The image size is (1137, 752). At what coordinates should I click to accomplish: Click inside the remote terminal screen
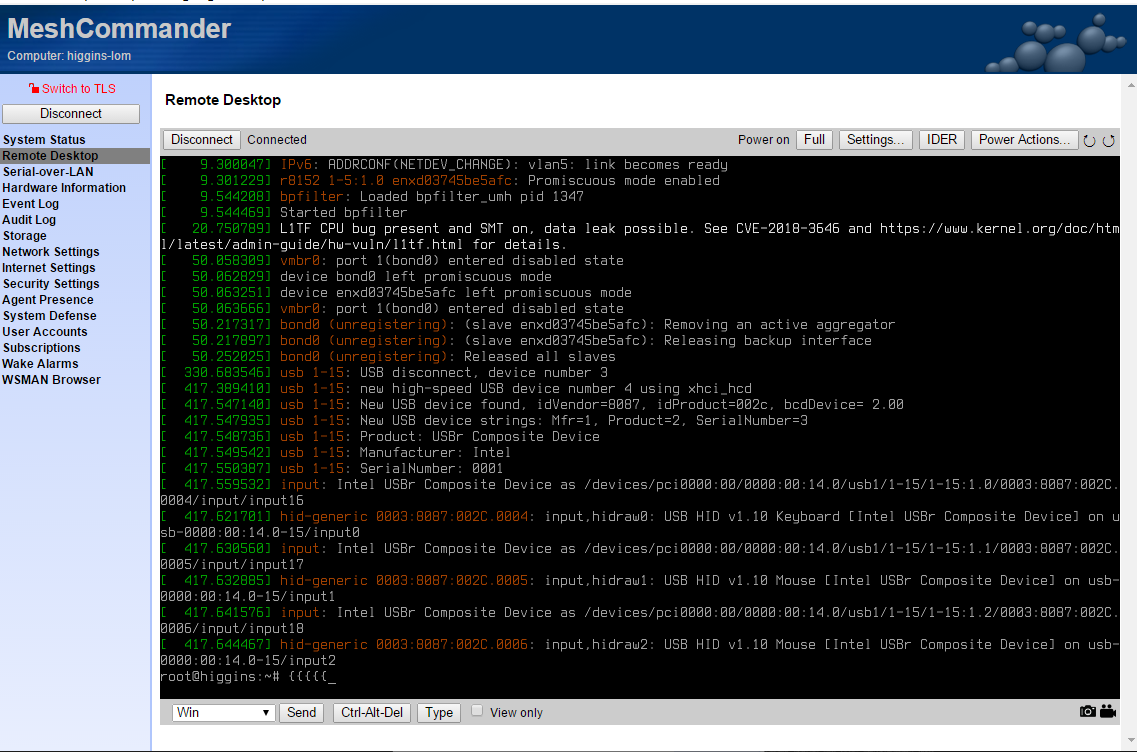(x=640, y=427)
